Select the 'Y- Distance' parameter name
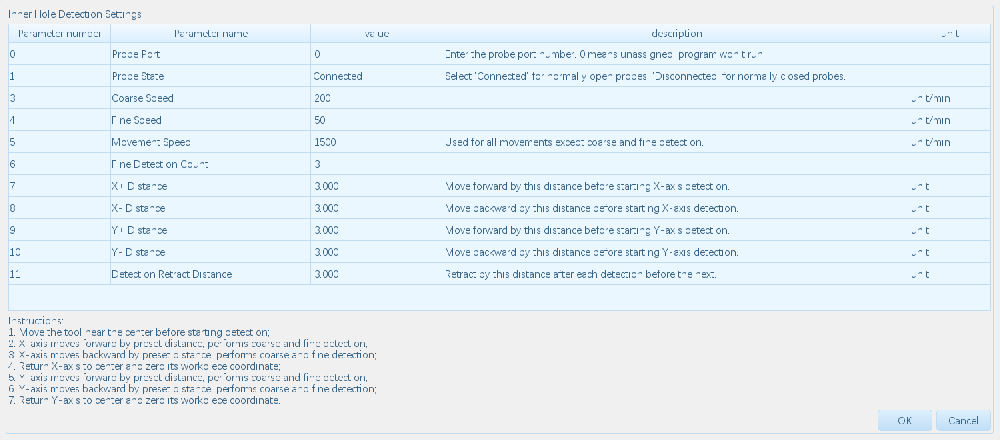This screenshot has height=440, width=1000. click(x=138, y=252)
